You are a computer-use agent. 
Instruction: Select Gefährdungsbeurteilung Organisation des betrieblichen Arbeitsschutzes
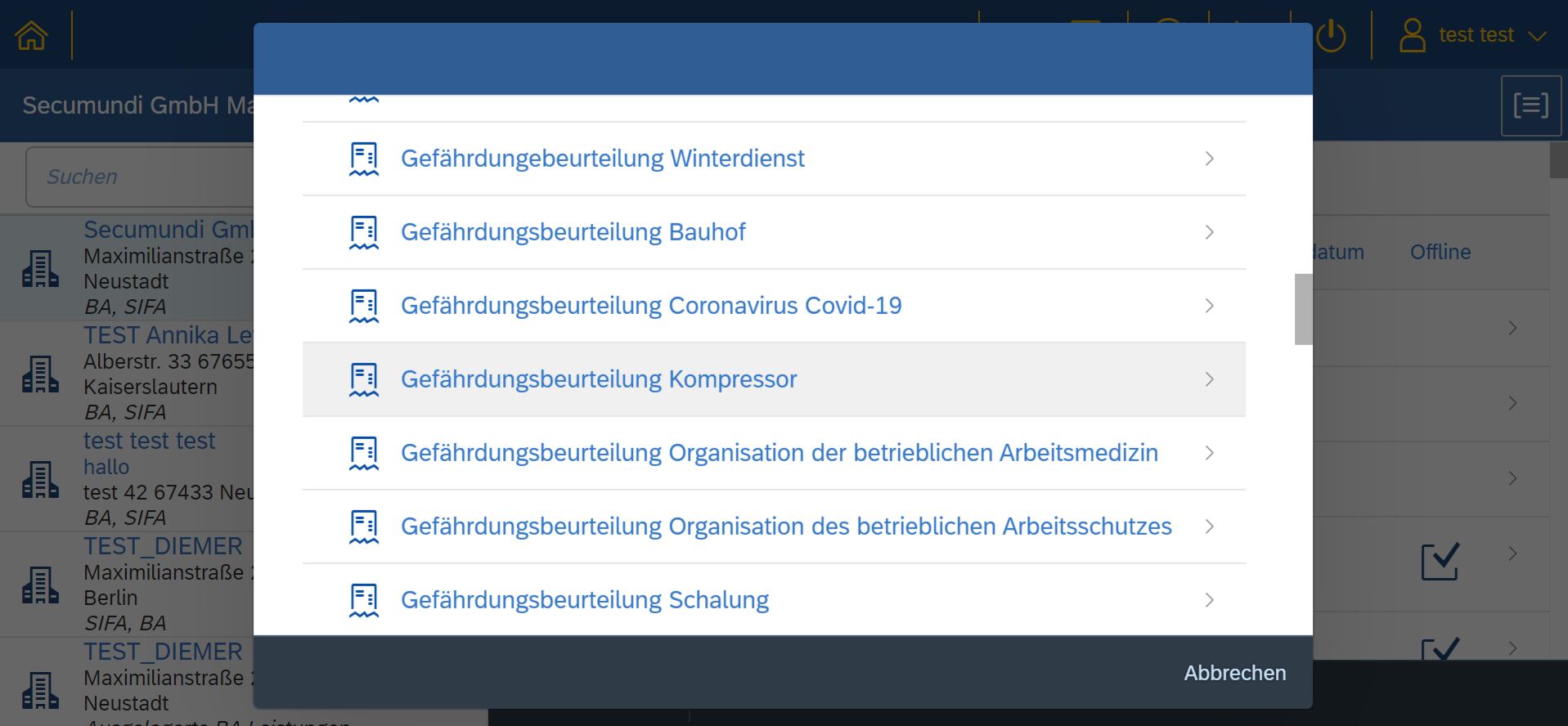tap(785, 527)
